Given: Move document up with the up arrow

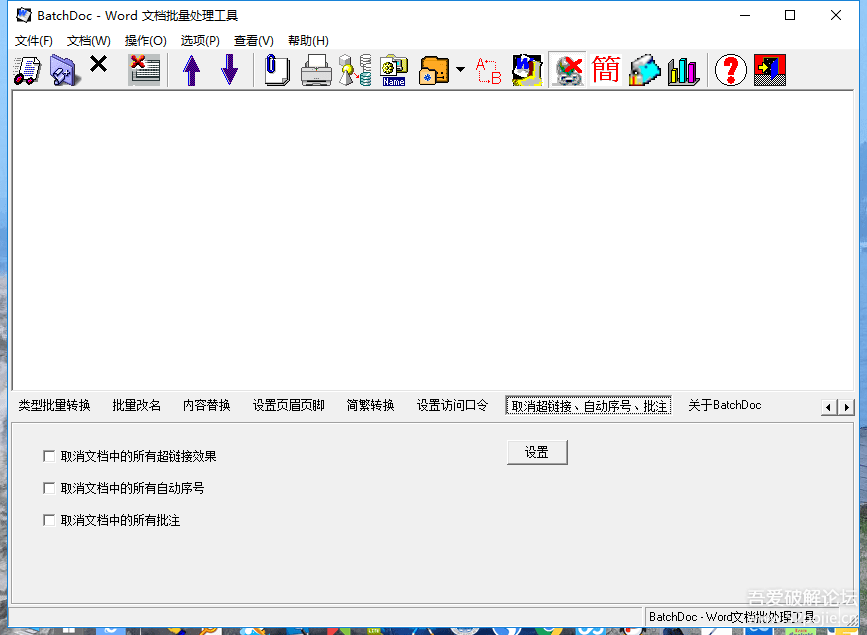Looking at the screenshot, I should click(191, 70).
